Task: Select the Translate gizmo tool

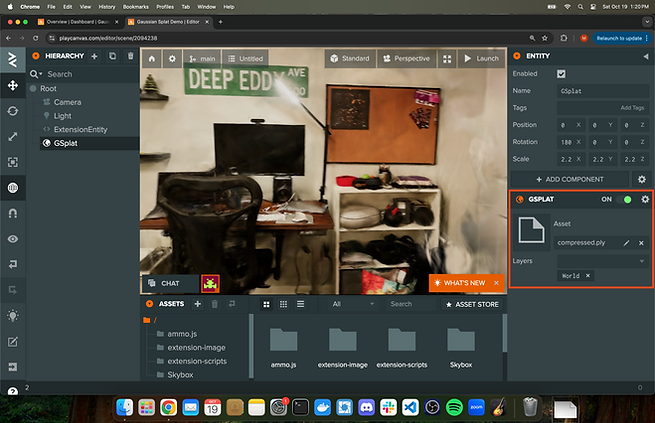Action: (x=12, y=83)
